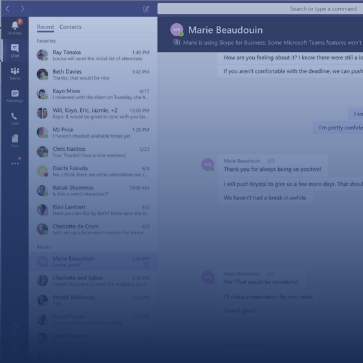Open chat with Ray Tanaka
The height and width of the screenshot is (363, 363).
click(x=93, y=55)
